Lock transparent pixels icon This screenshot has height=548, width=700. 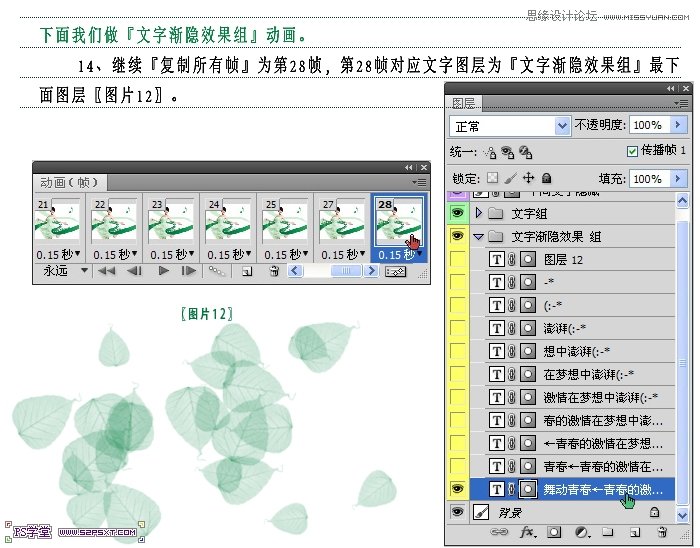(x=492, y=178)
